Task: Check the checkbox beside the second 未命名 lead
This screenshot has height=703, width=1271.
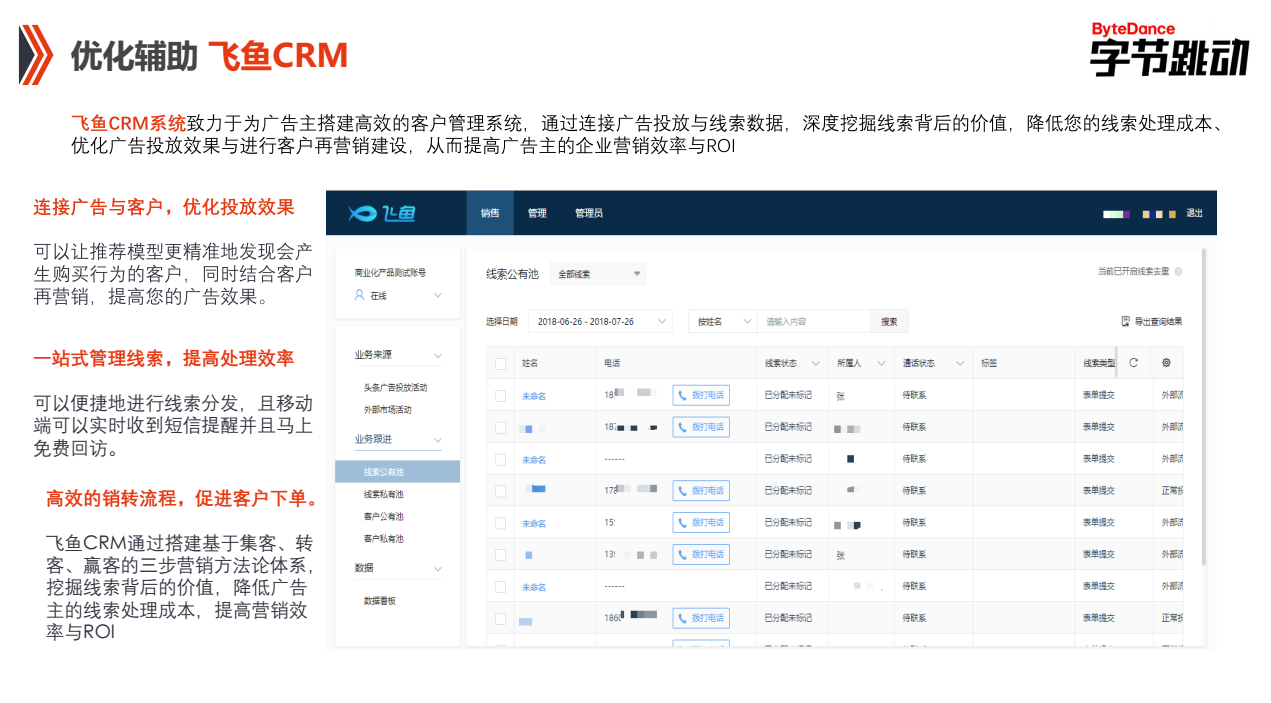Action: tap(501, 459)
